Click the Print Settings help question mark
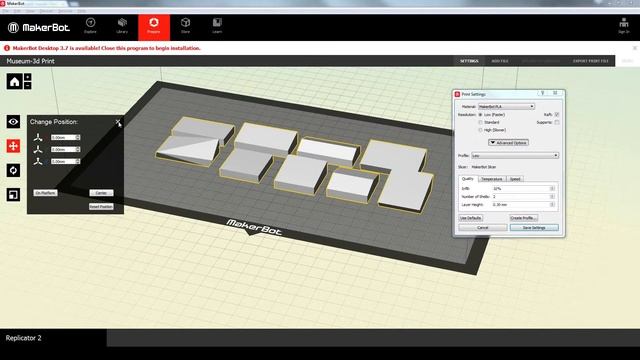Screen dimensions: 640x360 542,93
